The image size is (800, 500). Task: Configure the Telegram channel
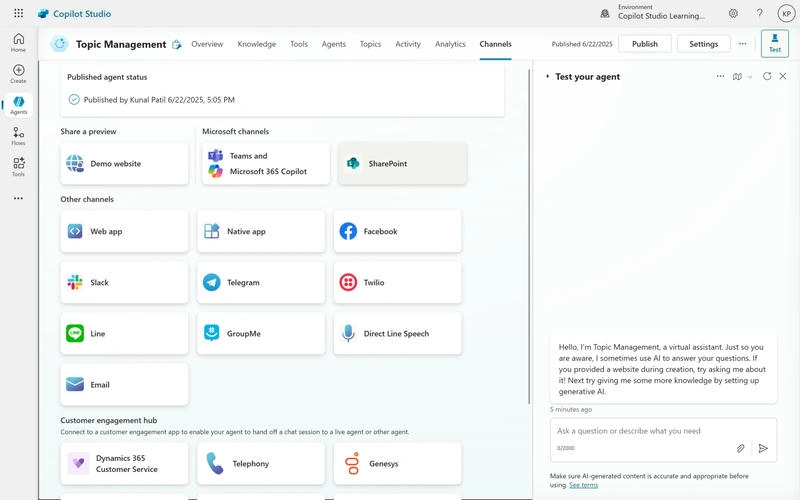click(x=261, y=282)
